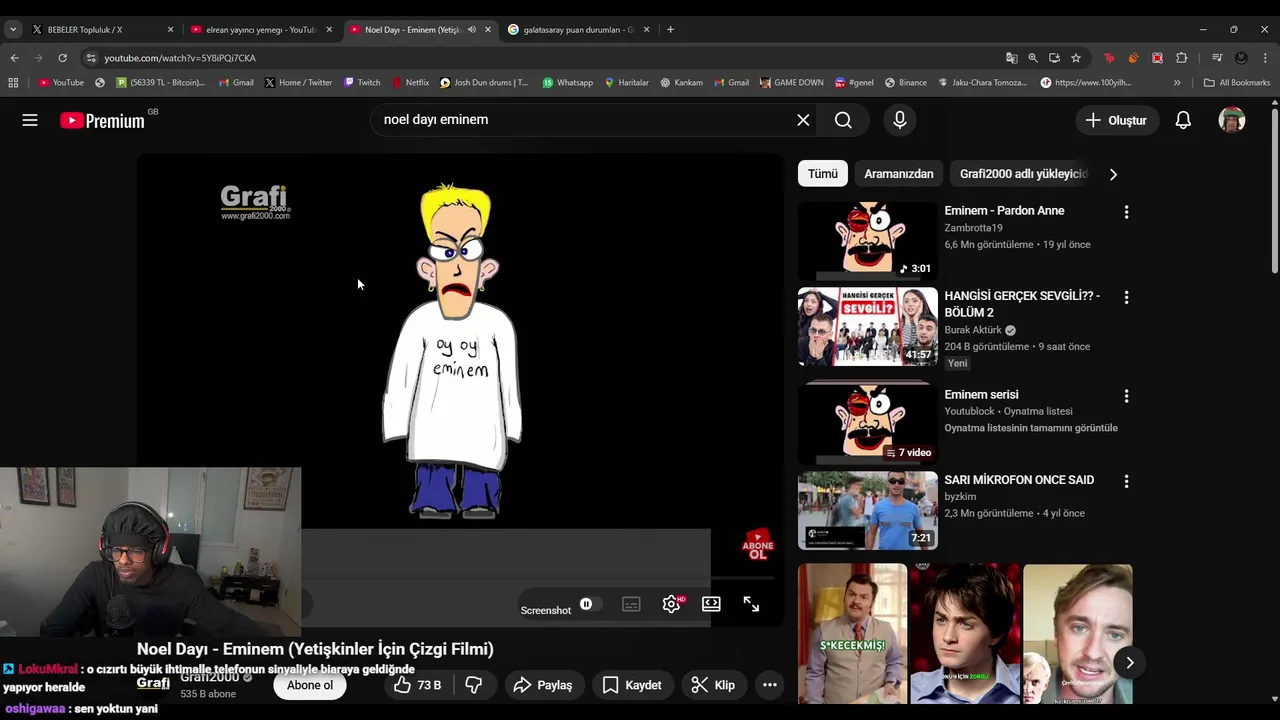Switch to BEBELER Topluluk / X tab
The width and height of the screenshot is (1280, 720).
click(102, 29)
